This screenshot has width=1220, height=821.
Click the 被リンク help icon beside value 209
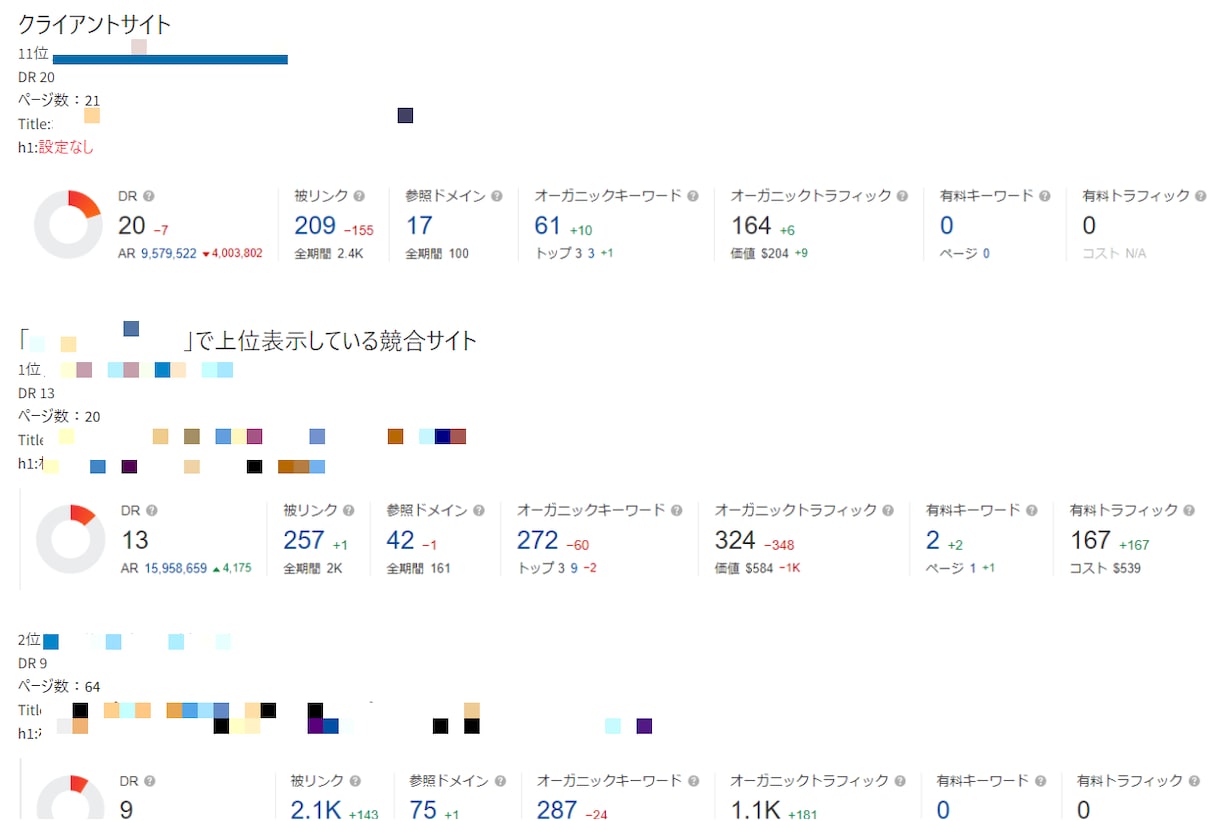pos(359,197)
